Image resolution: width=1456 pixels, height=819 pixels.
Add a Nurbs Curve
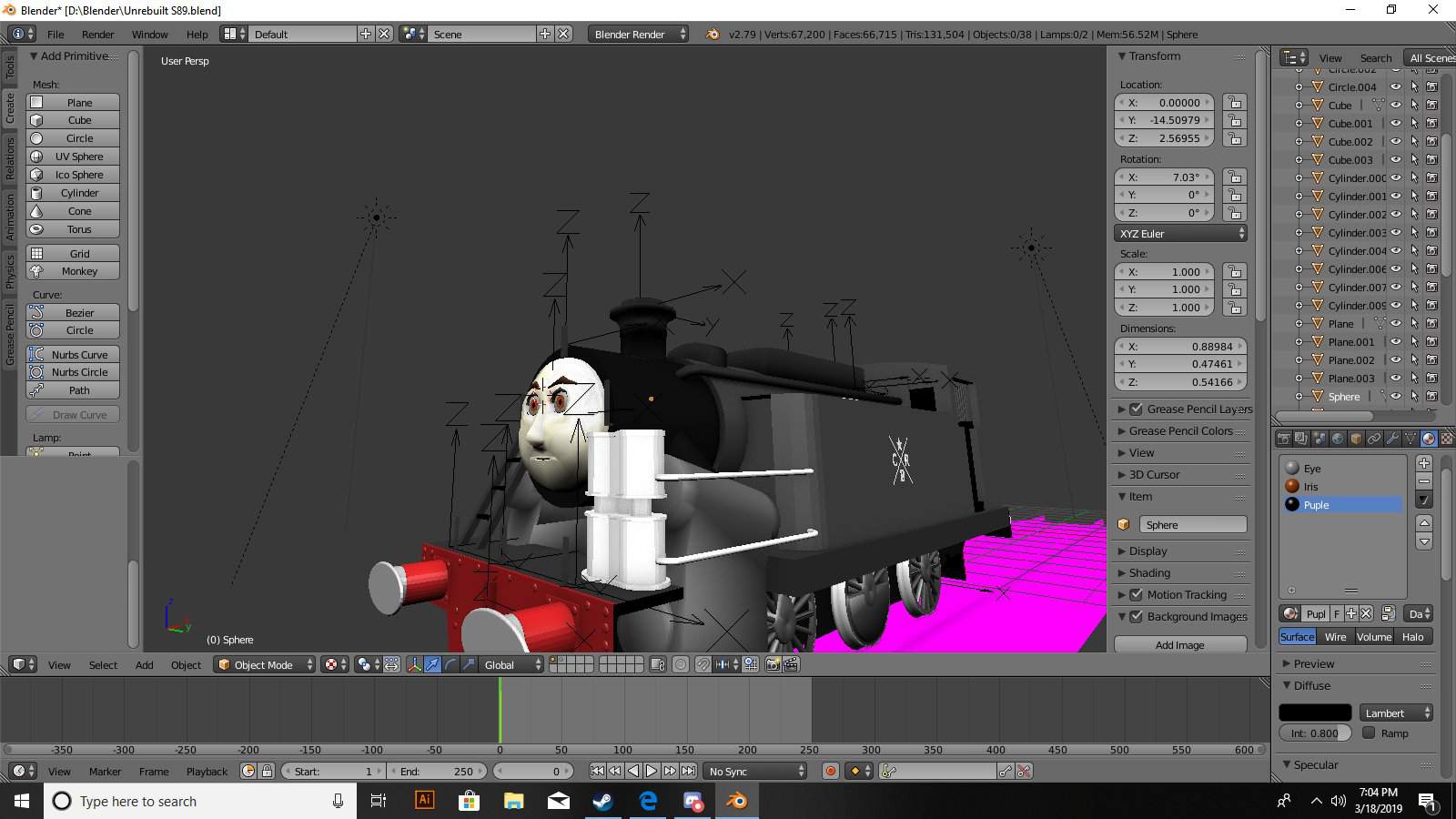click(73, 354)
